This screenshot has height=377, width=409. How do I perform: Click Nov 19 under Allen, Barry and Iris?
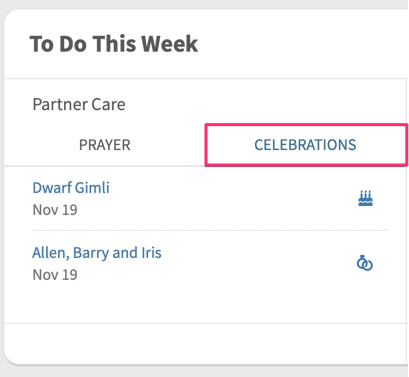pyautogui.click(x=55, y=275)
